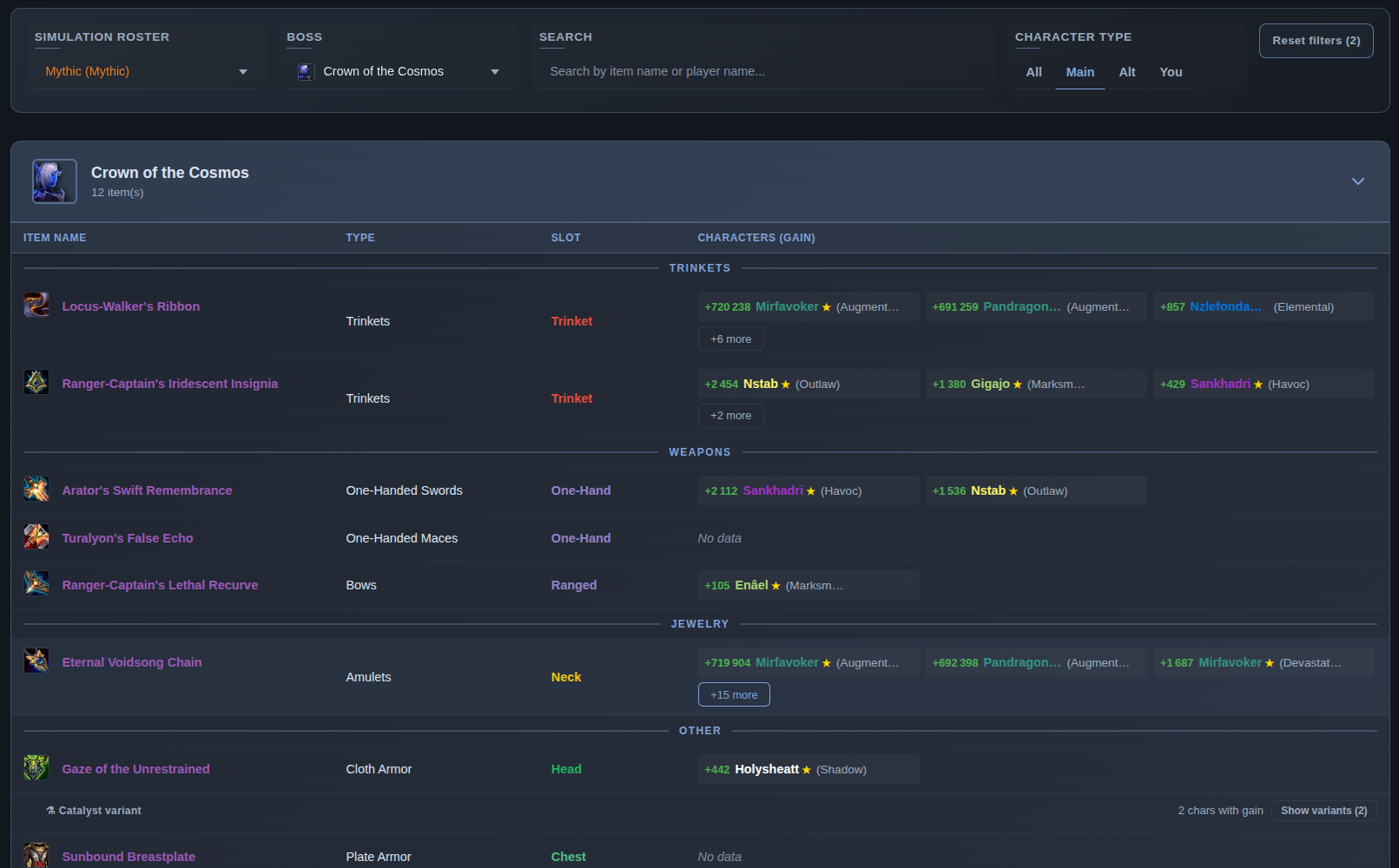Click the Ranger-Captain's Lethal Recurve bow icon
This screenshot has width=1399, height=868.
36,583
